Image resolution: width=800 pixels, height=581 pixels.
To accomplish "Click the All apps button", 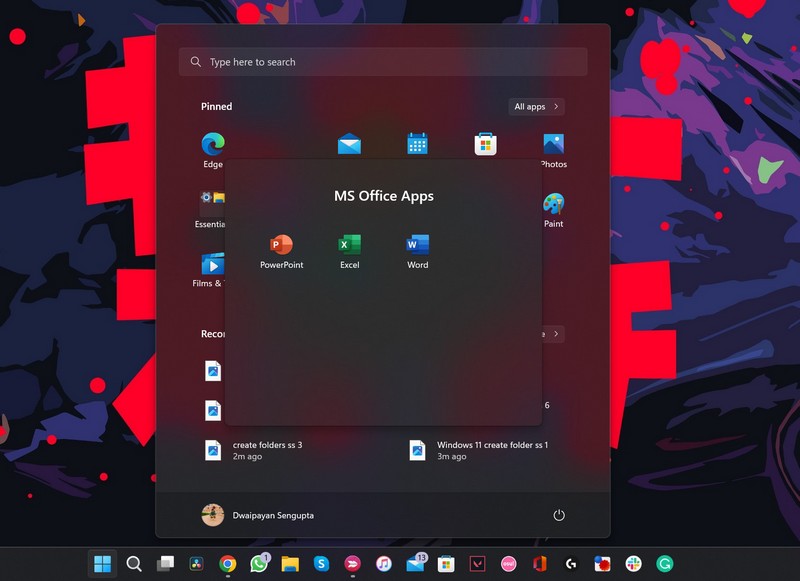I will [536, 106].
